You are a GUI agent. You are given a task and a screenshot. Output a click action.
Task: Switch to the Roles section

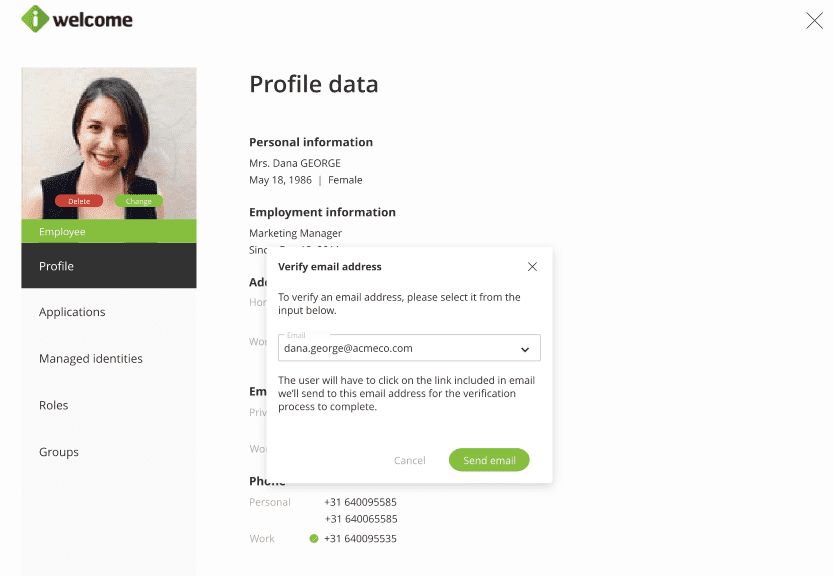point(54,405)
